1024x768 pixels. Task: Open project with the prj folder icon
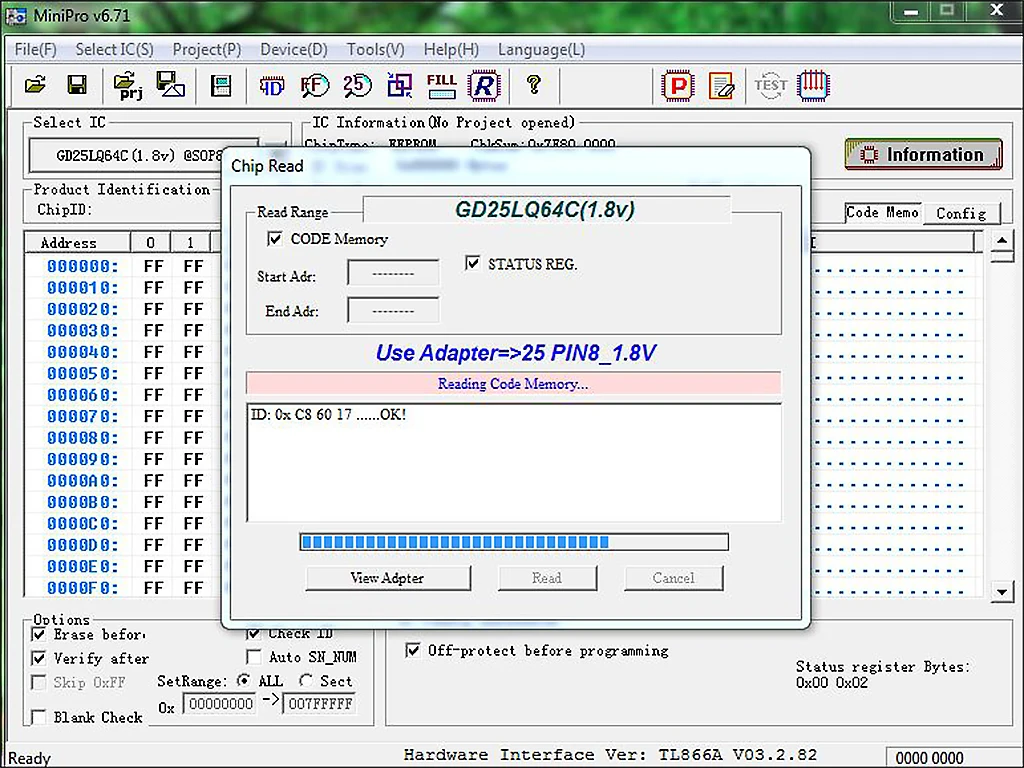coord(128,85)
